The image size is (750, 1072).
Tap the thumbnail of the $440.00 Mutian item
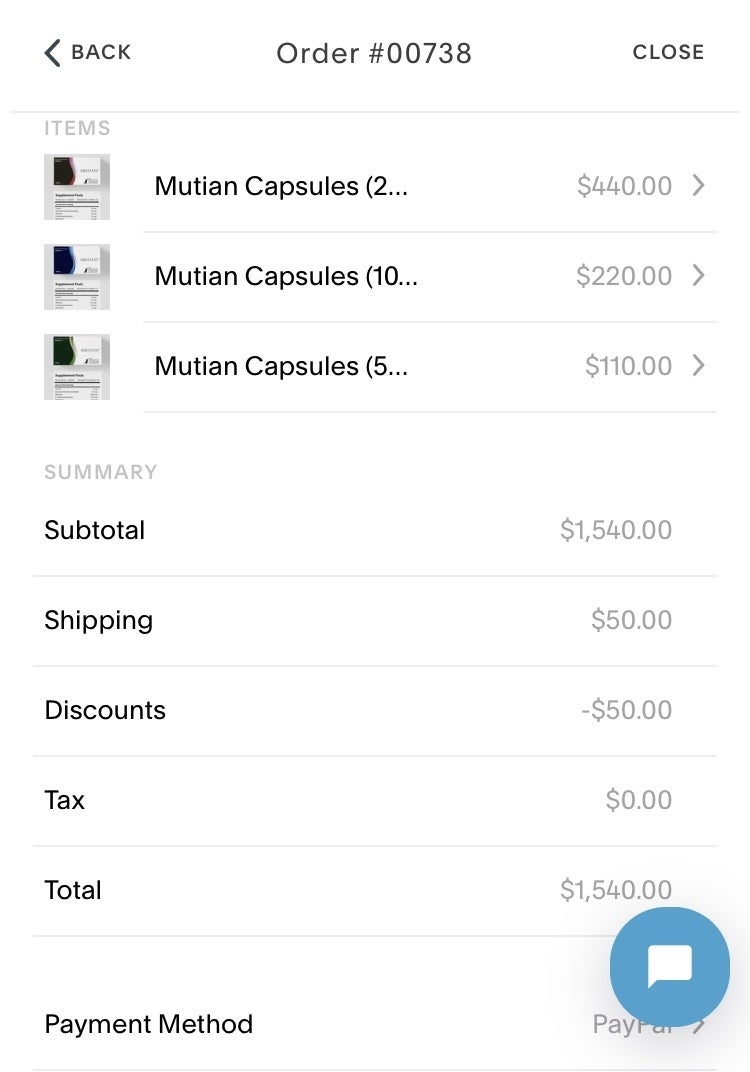[77, 187]
